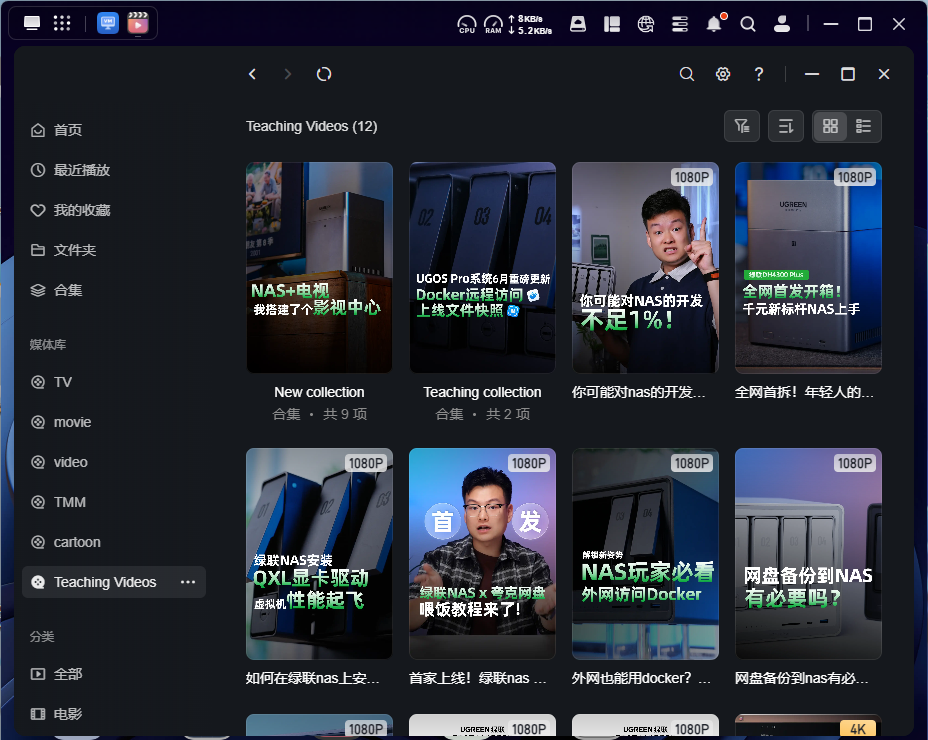Open 我的收藏 favorites section

(81, 210)
